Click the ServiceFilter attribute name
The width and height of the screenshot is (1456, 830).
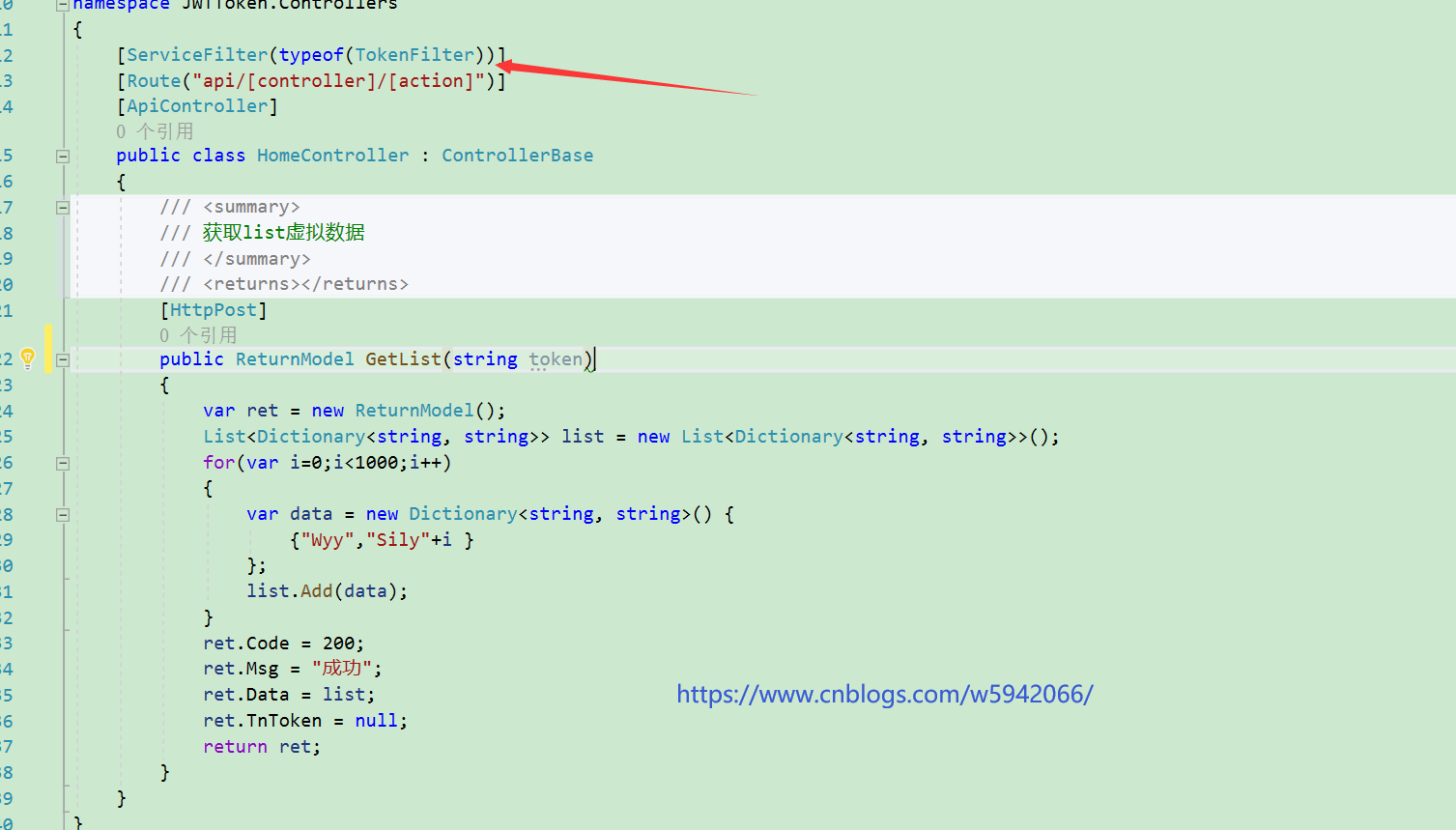pos(197,55)
